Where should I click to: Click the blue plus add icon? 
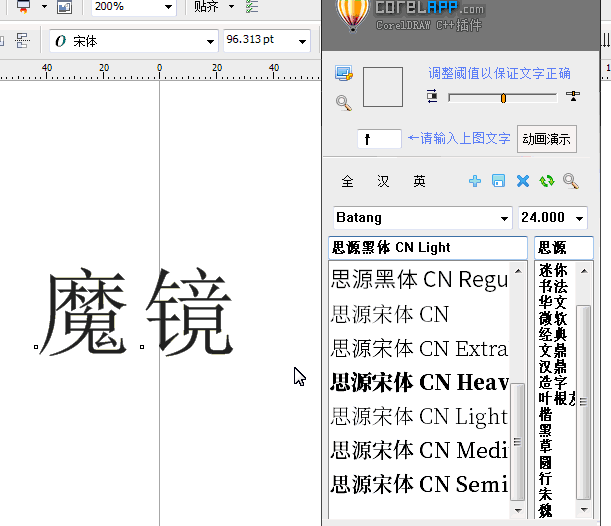[475, 181]
